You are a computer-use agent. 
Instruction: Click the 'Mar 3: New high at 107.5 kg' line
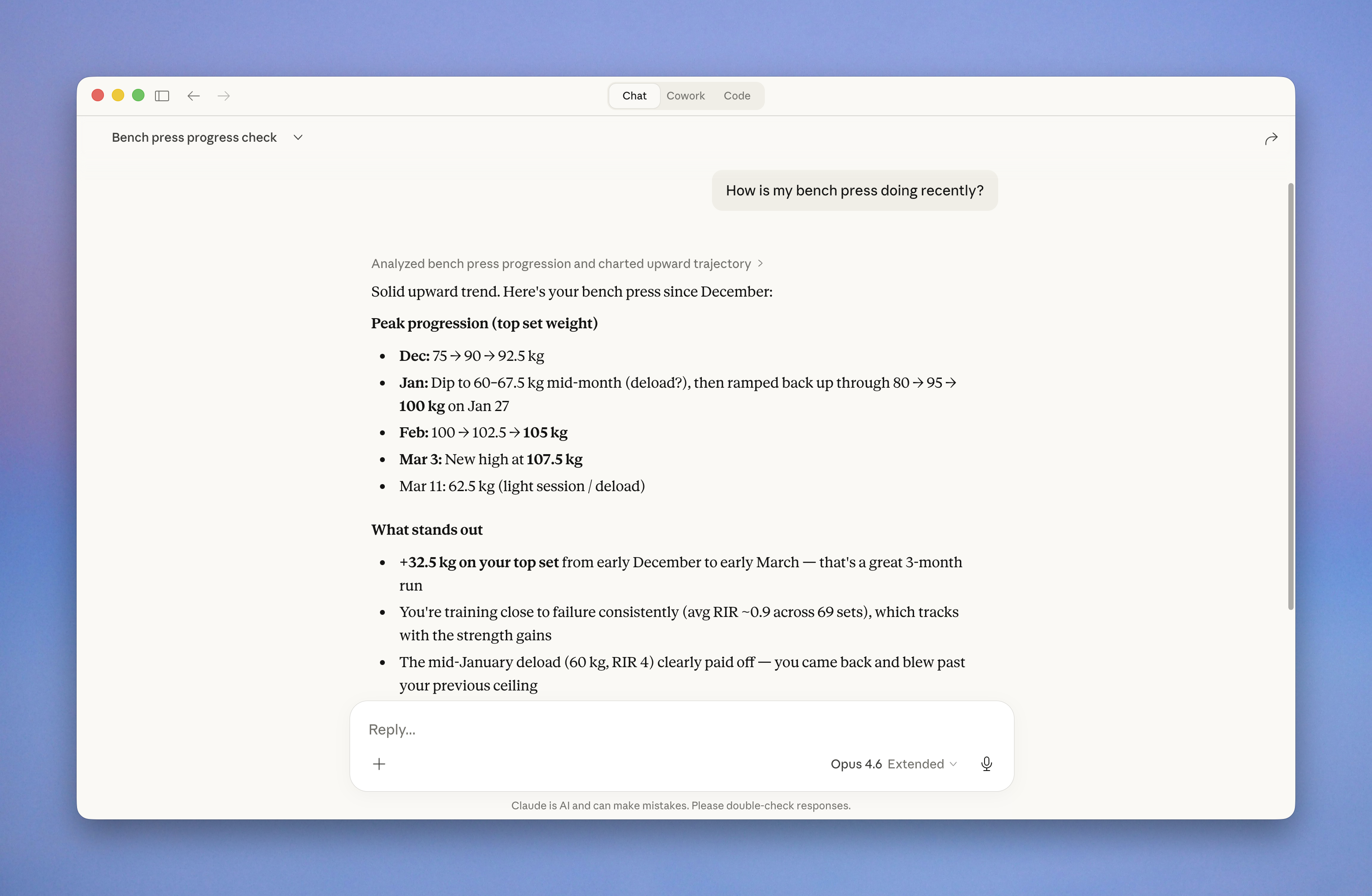491,459
